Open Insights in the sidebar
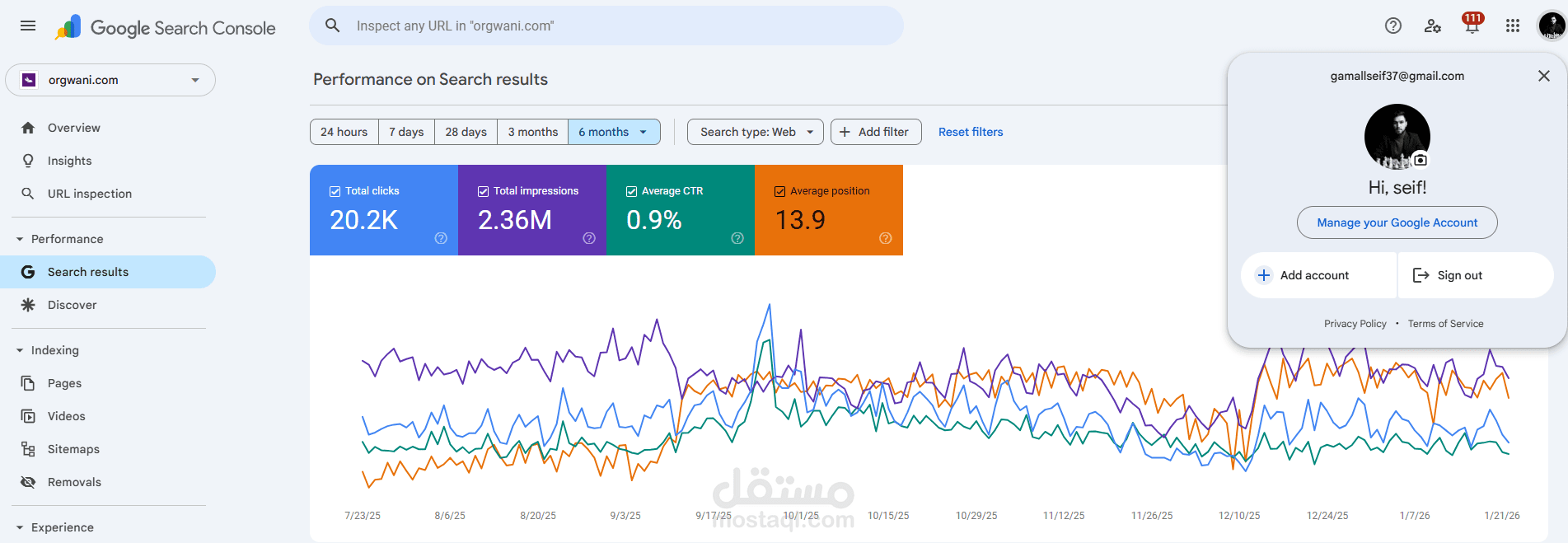 click(x=108, y=161)
